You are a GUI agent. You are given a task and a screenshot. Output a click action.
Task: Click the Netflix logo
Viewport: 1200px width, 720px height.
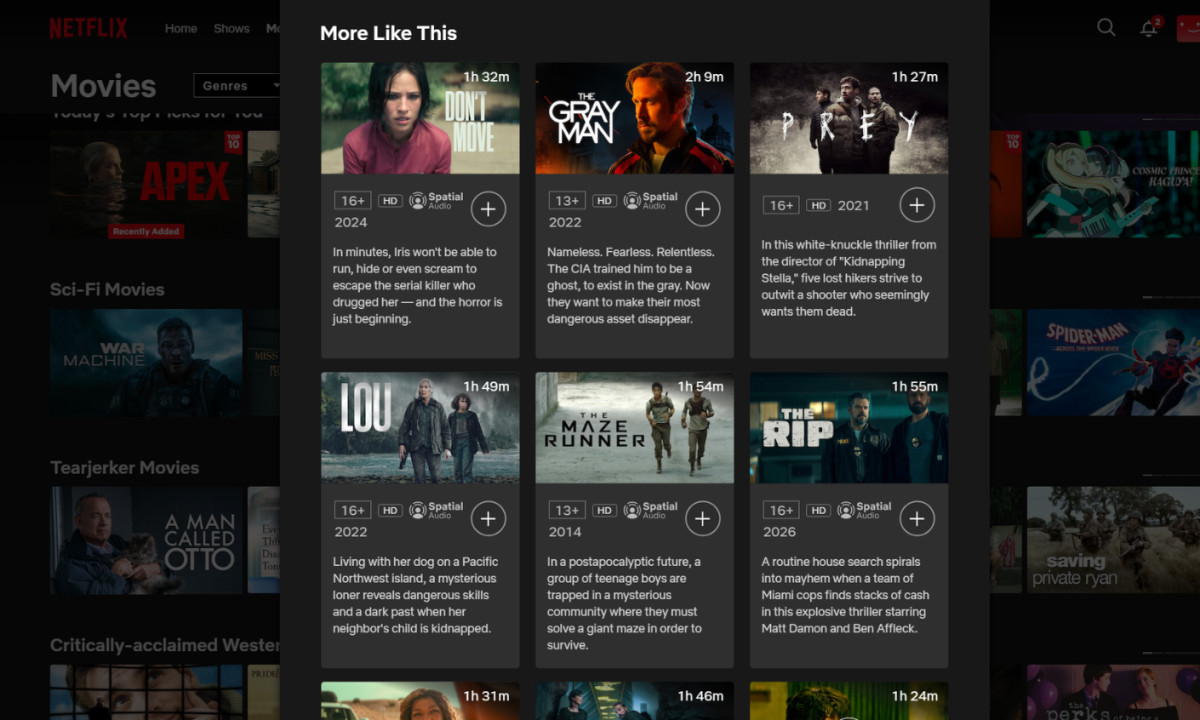point(89,28)
